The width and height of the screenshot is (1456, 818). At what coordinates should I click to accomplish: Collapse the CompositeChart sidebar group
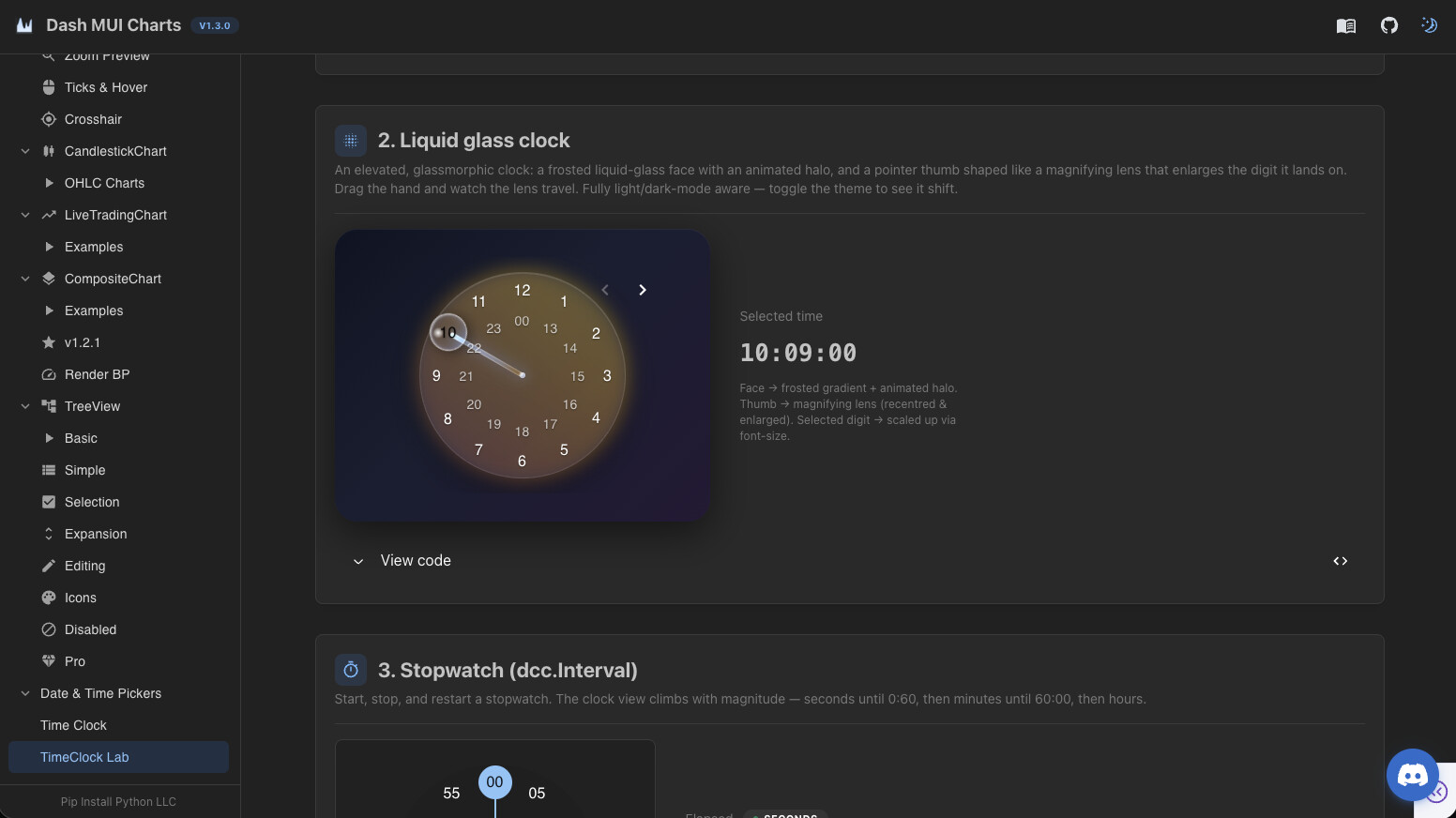click(x=25, y=279)
